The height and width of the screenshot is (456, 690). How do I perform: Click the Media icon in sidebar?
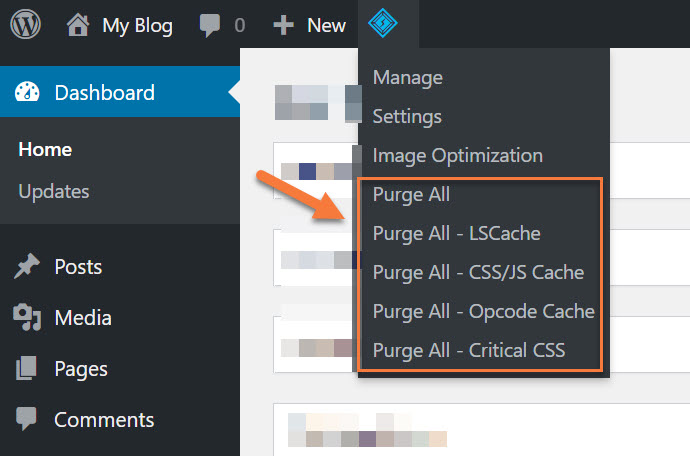point(27,318)
